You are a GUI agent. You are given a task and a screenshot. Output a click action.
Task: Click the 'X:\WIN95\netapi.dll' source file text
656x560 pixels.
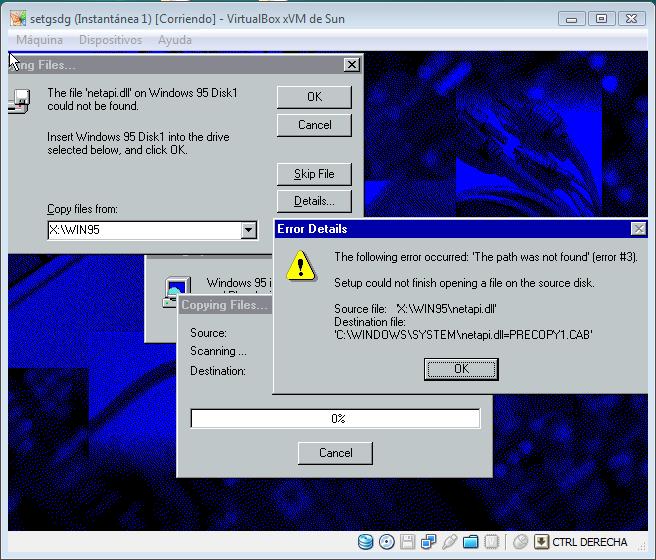(446, 309)
